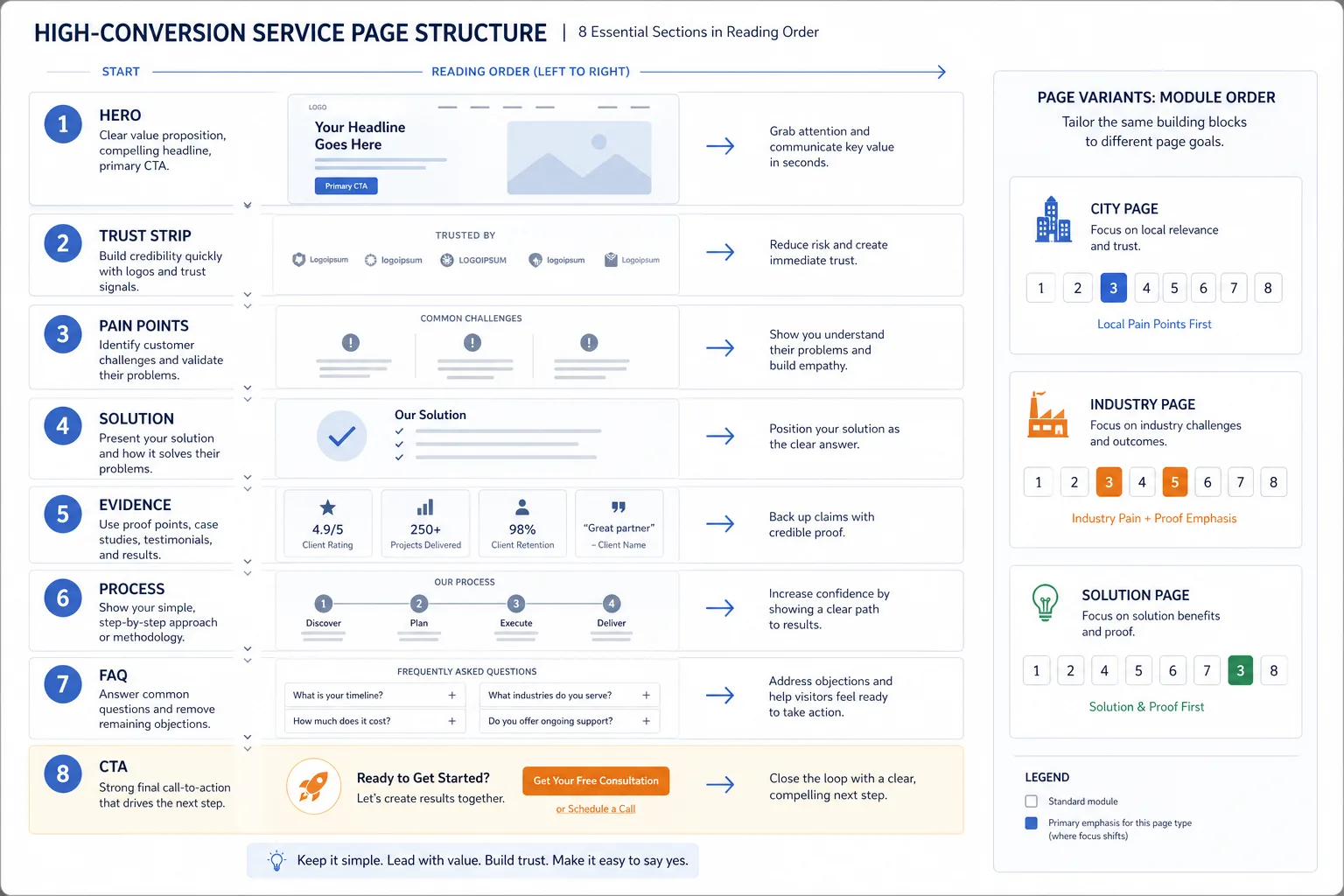
Task: Click the arrow beside 'Grab attention and communicate'
Action: (720, 146)
